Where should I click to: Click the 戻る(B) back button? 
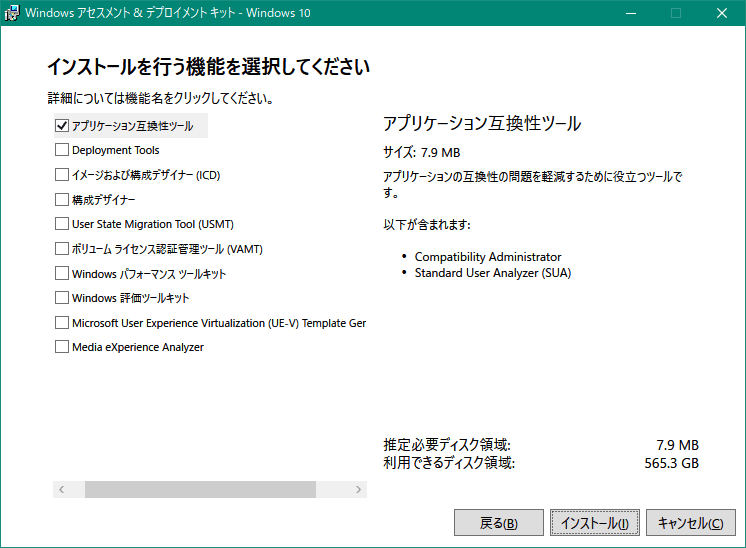click(499, 523)
